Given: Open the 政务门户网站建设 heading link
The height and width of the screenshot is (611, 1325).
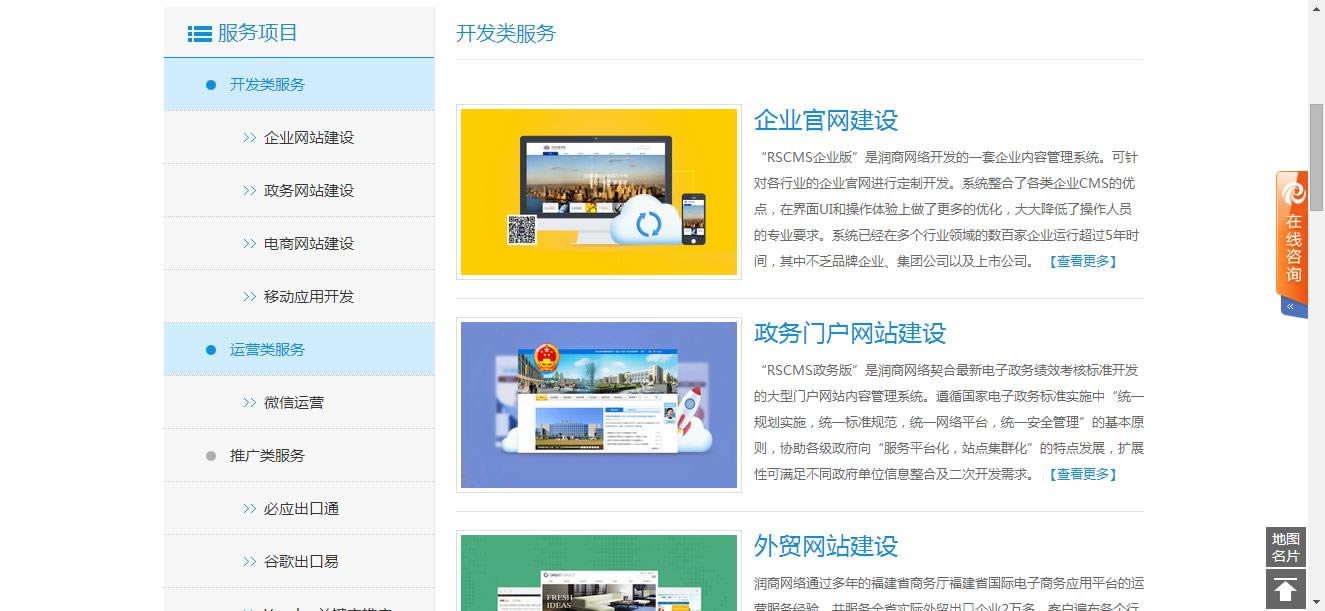Looking at the screenshot, I should [850, 334].
